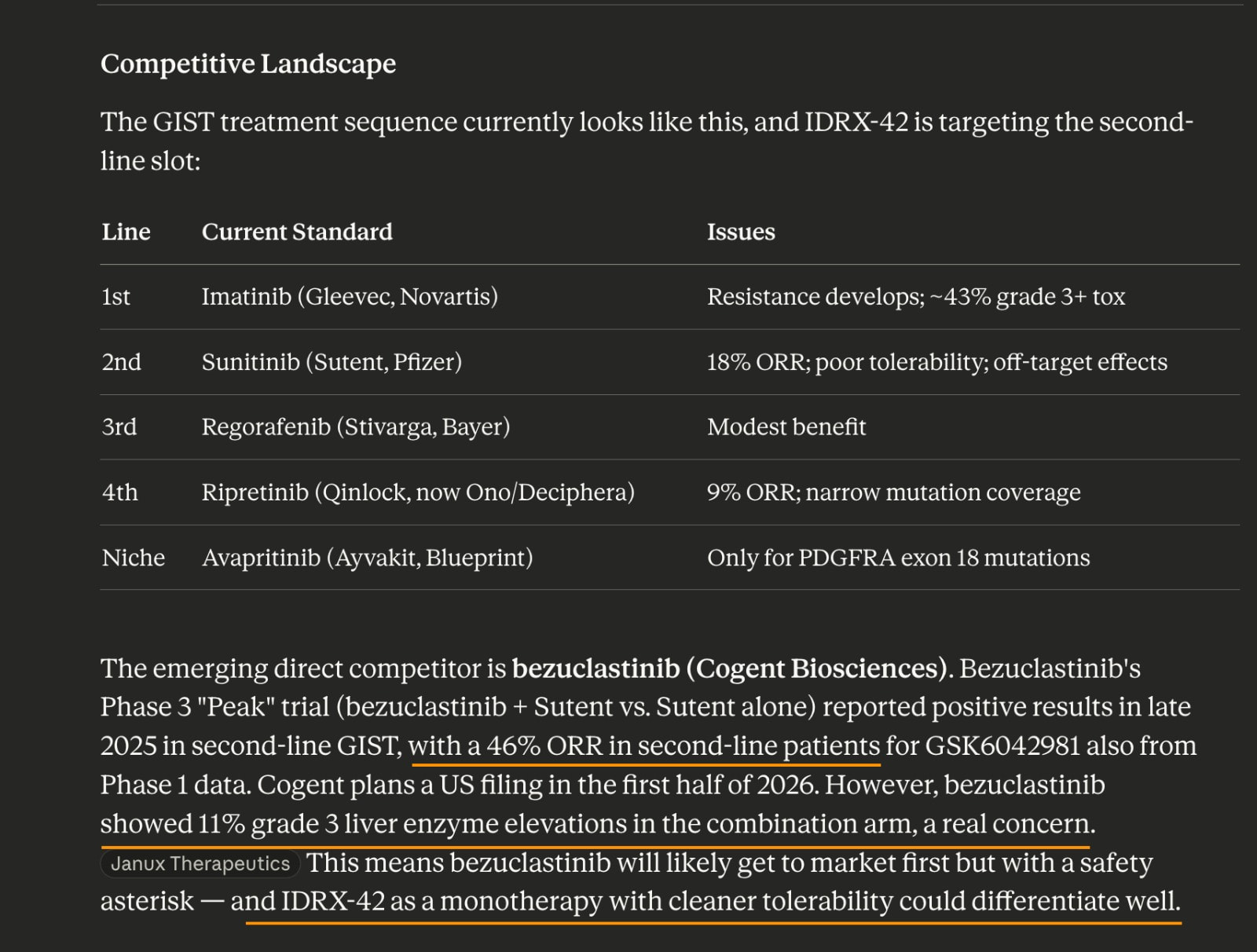
Task: Click the "Modest benefit" issue cell
Action: pyautogui.click(x=786, y=427)
